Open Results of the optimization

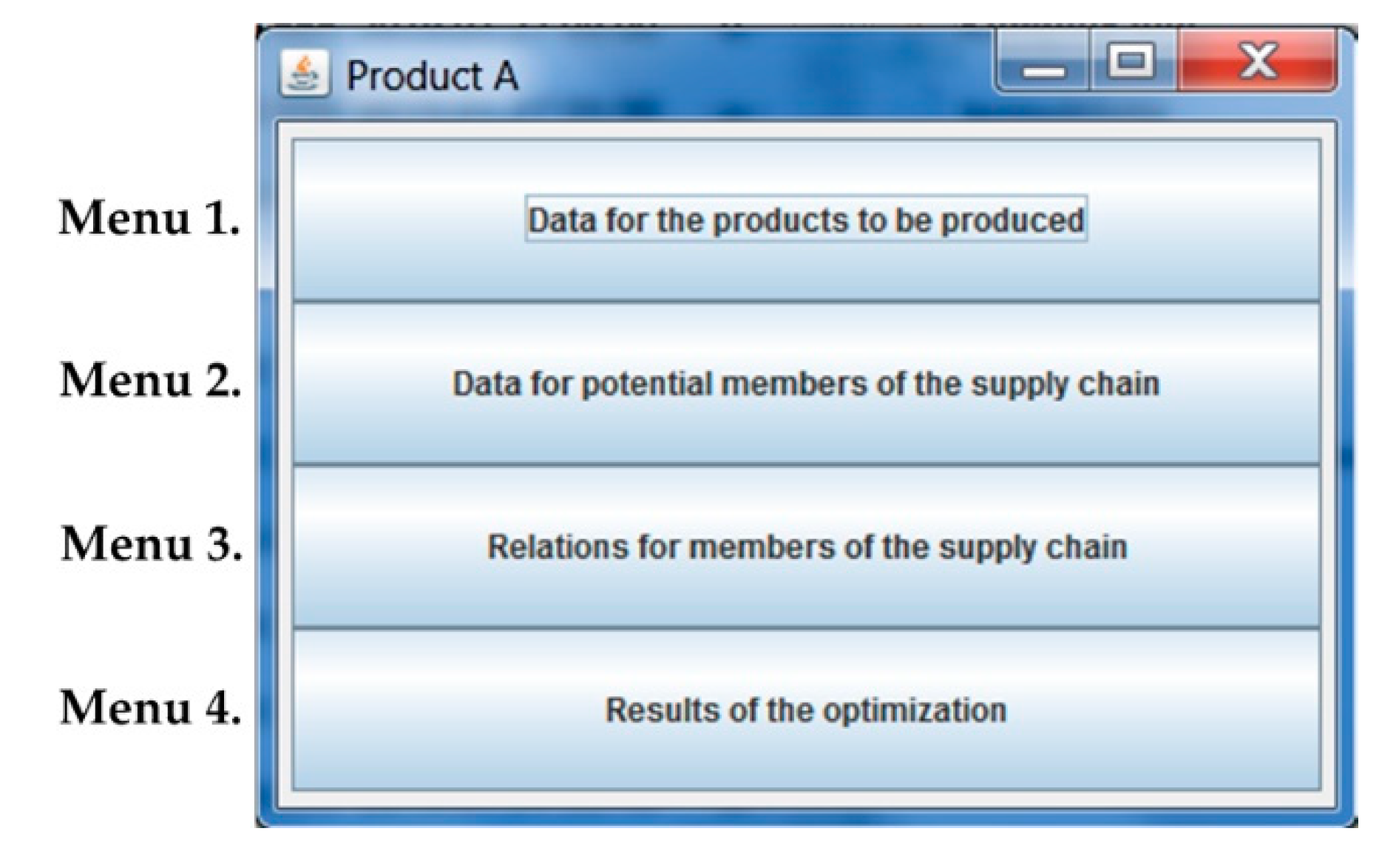[x=806, y=710]
